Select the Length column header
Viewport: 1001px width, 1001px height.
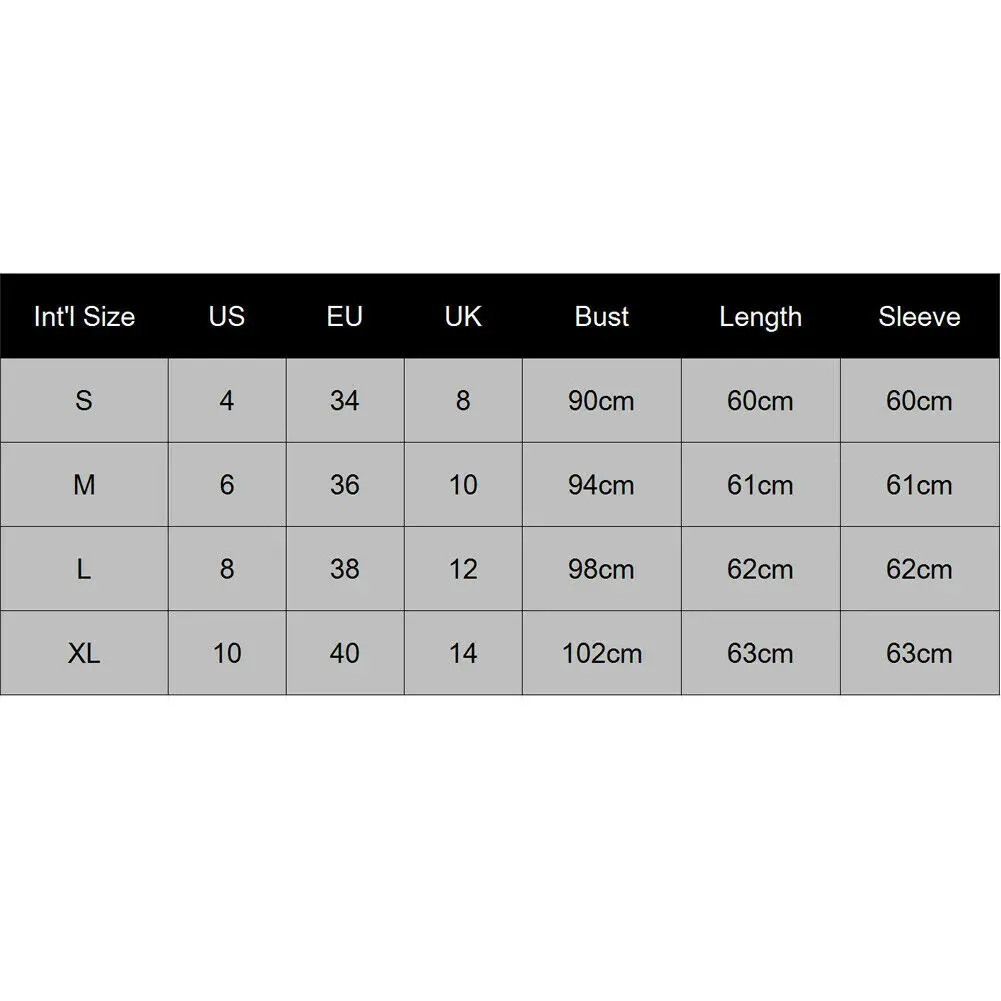(x=760, y=317)
